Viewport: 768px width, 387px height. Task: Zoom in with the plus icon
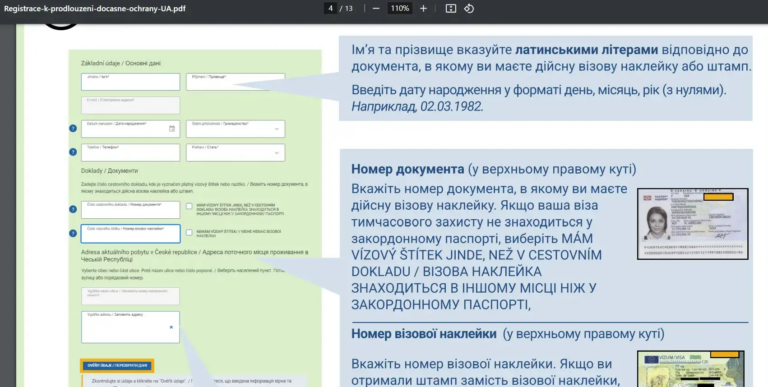(x=423, y=8)
